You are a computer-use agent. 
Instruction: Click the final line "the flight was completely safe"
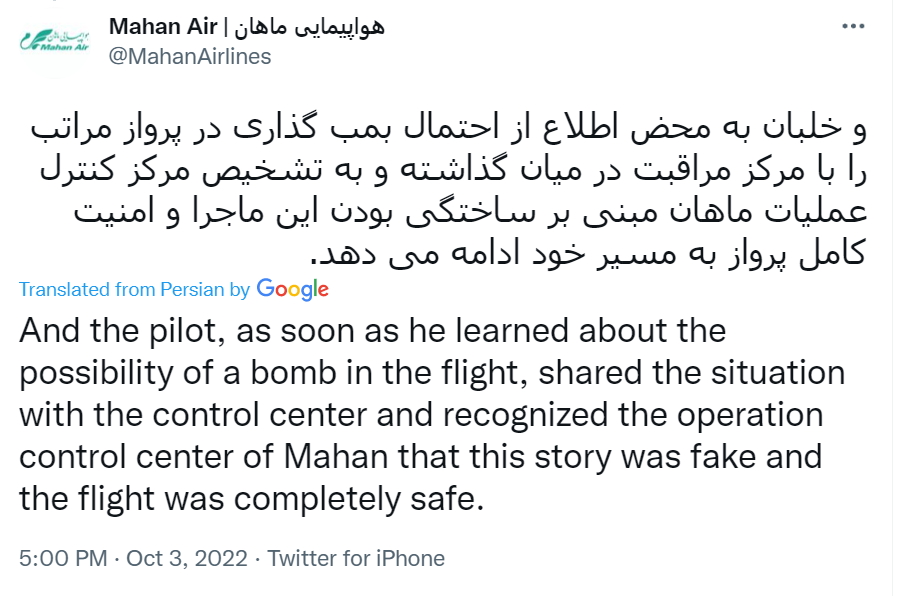coord(251,498)
